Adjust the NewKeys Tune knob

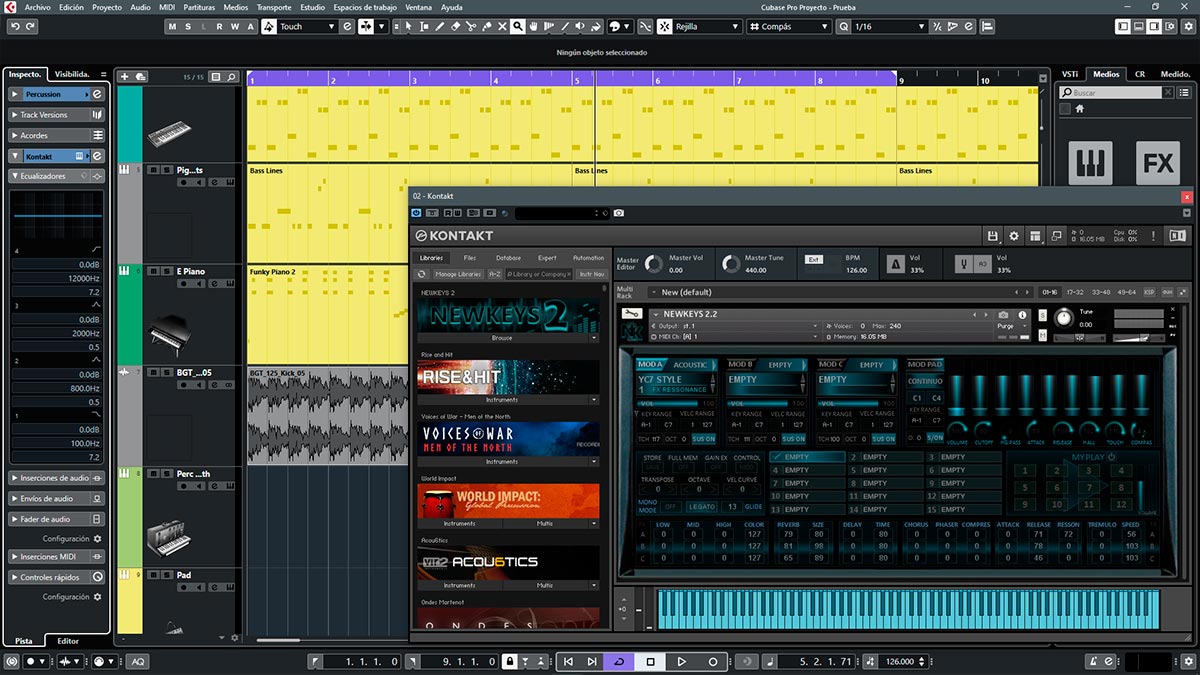1063,318
